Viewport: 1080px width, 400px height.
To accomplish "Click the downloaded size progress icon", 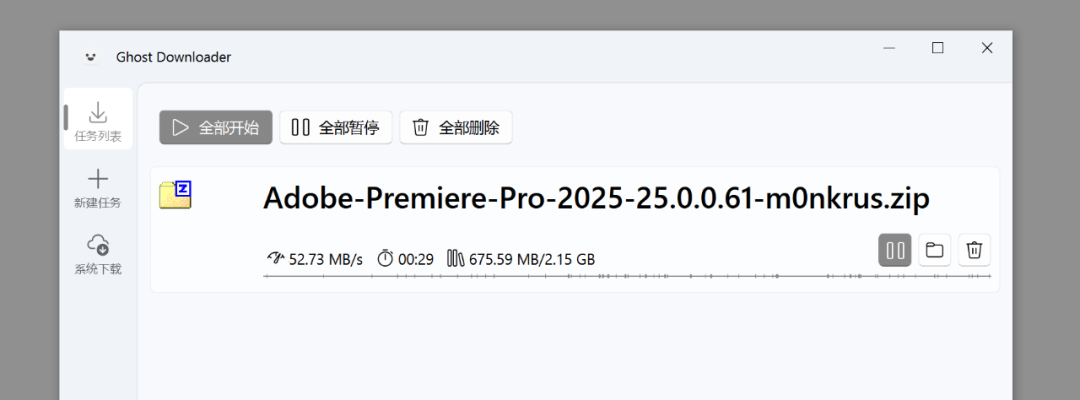I will coord(456,259).
